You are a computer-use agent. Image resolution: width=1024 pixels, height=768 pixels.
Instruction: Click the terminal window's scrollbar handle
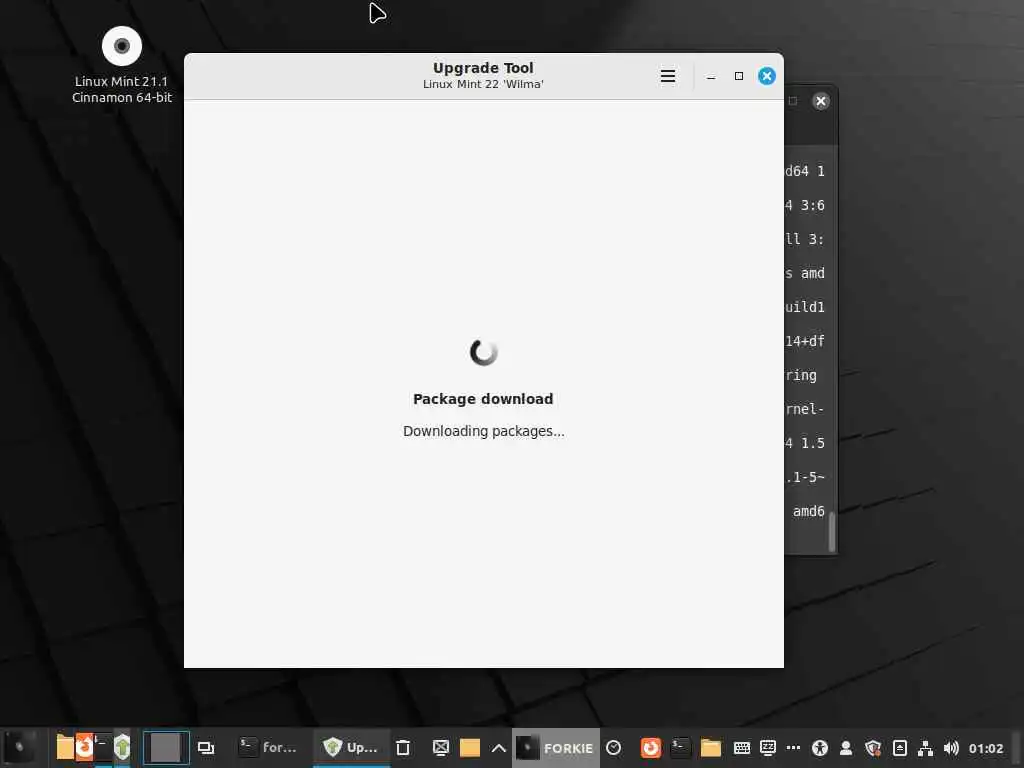(x=831, y=532)
